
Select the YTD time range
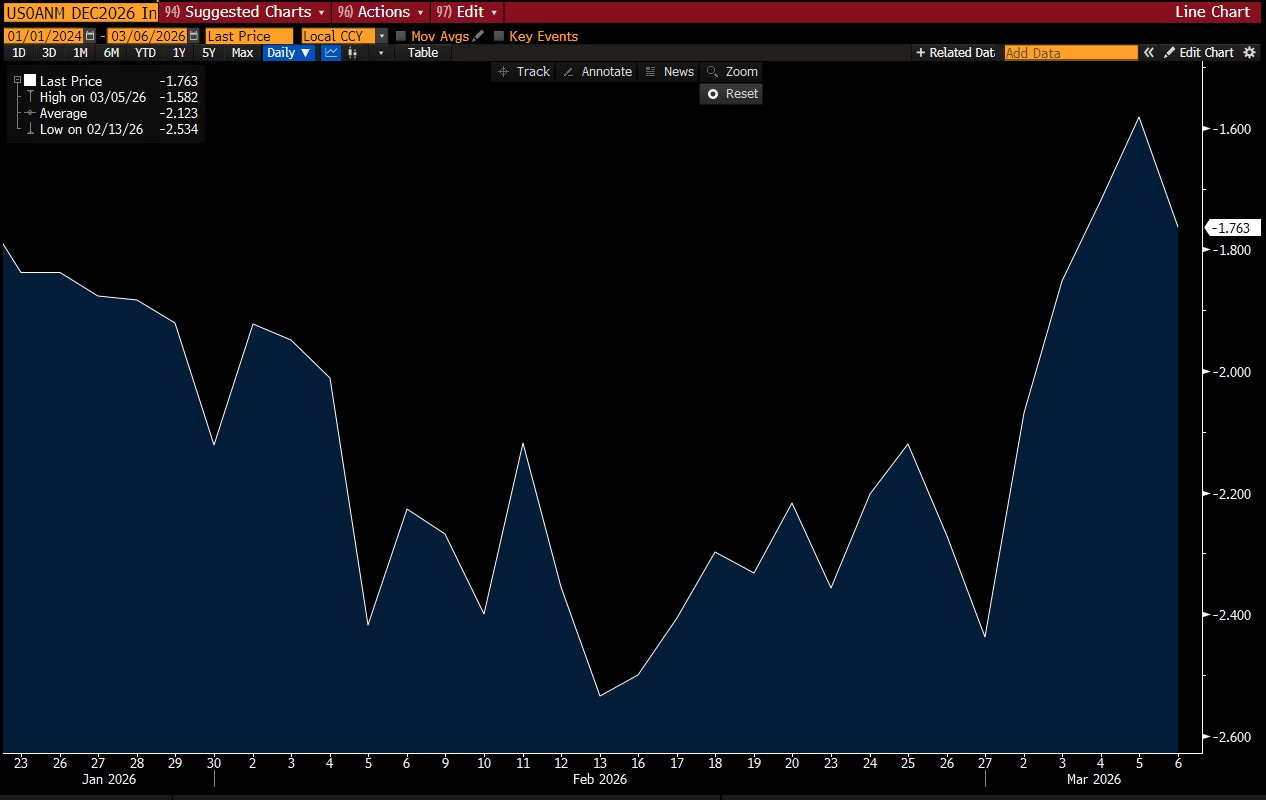(x=145, y=53)
